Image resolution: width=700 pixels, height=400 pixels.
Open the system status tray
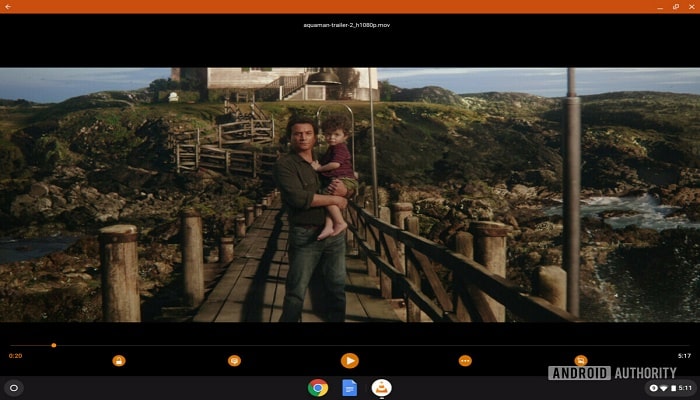point(671,388)
